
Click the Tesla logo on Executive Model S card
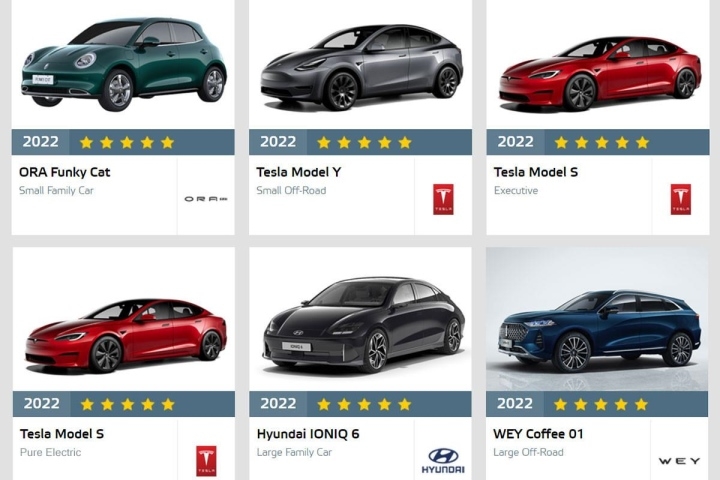681,199
